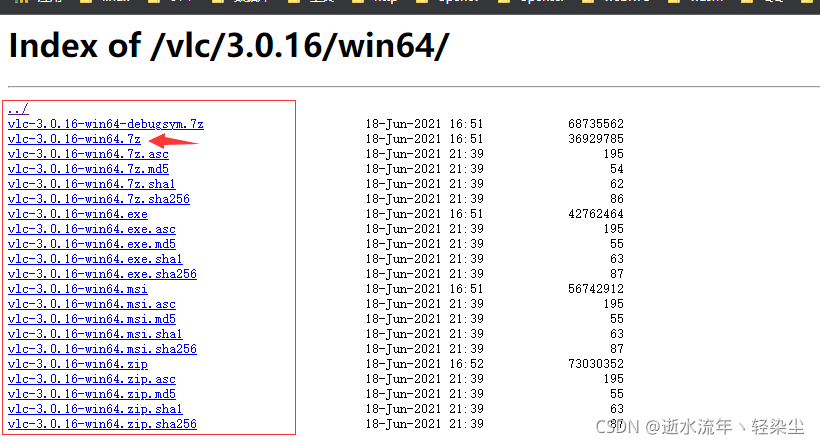Click the file size 73030352
820x444 pixels.
[596, 364]
